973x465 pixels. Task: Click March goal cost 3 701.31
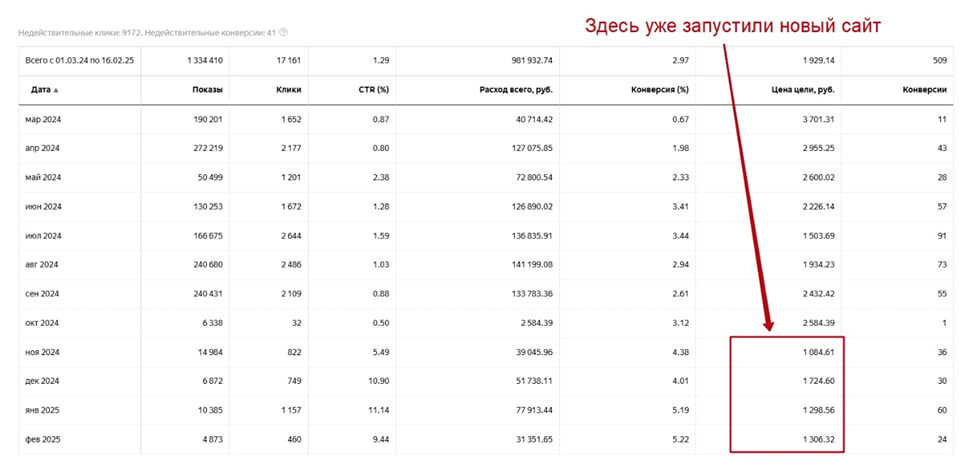click(x=817, y=119)
